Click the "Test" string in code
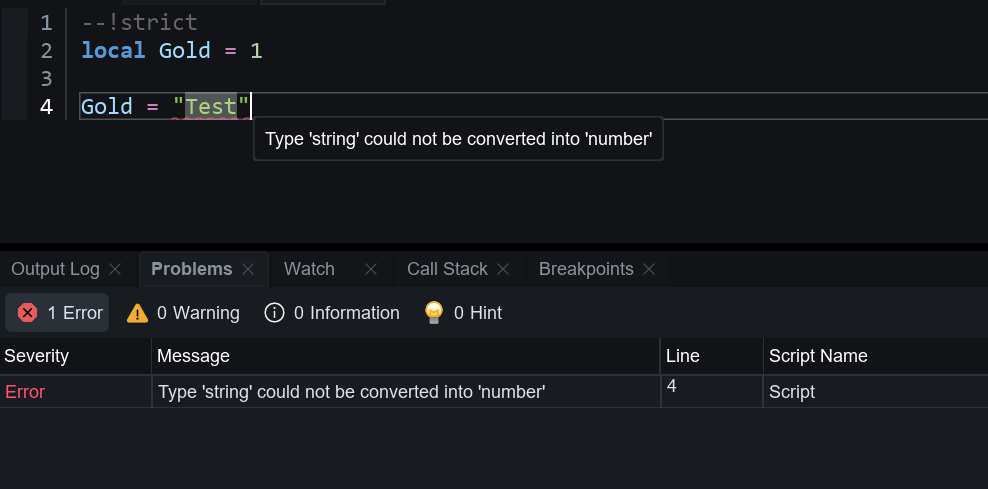 [211, 106]
